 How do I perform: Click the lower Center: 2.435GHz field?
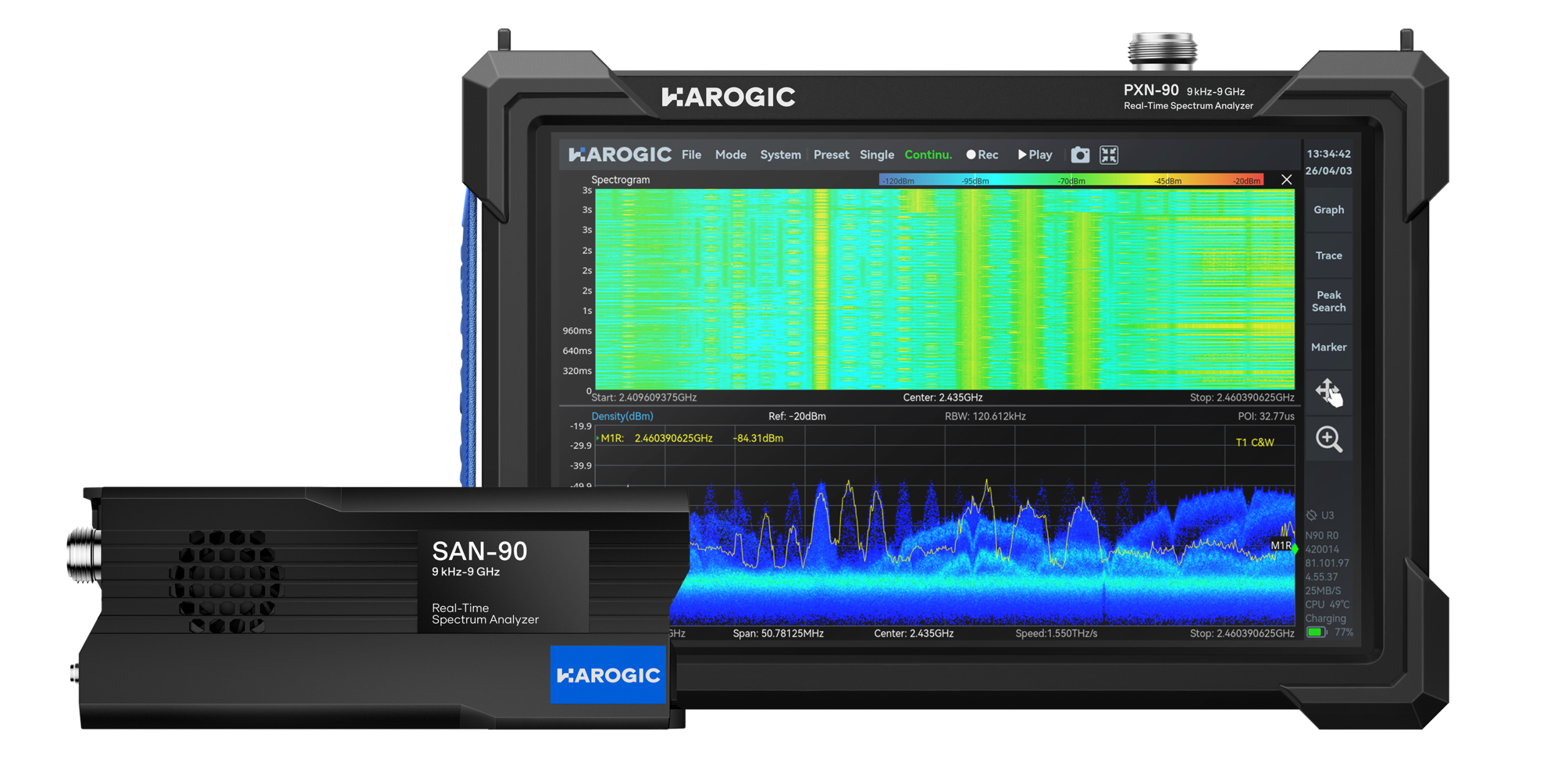[x=913, y=633]
